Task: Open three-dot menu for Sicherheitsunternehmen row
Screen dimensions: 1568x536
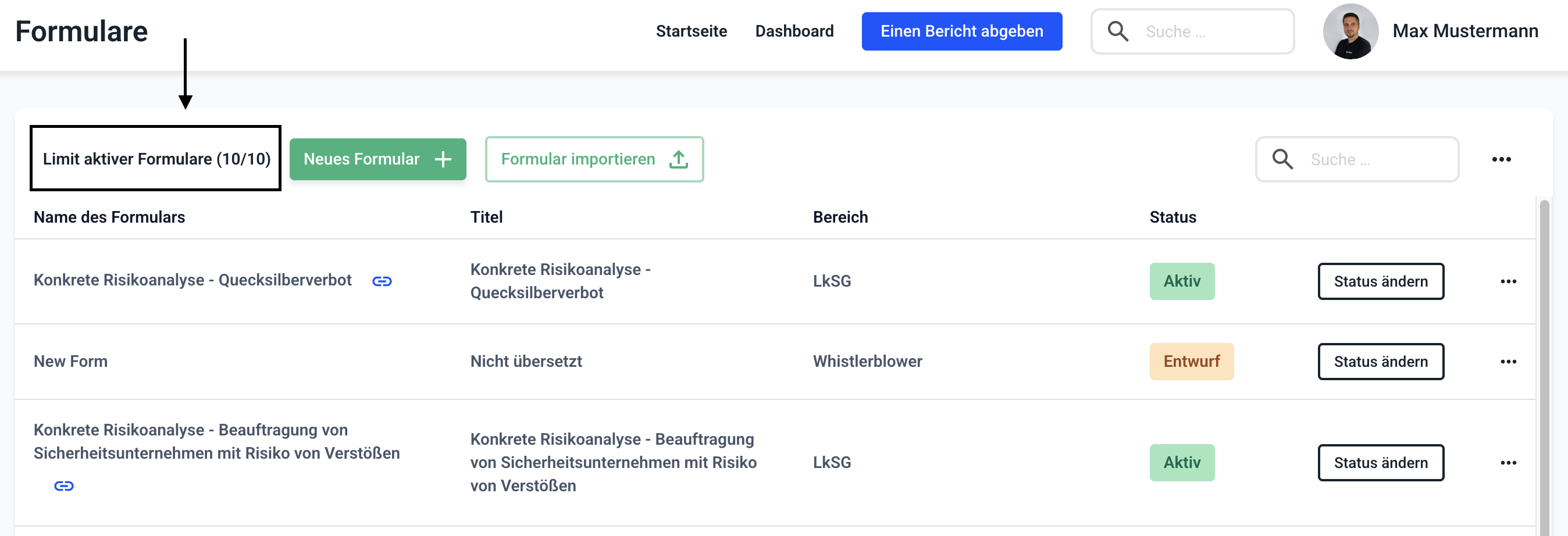Action: 1508,462
